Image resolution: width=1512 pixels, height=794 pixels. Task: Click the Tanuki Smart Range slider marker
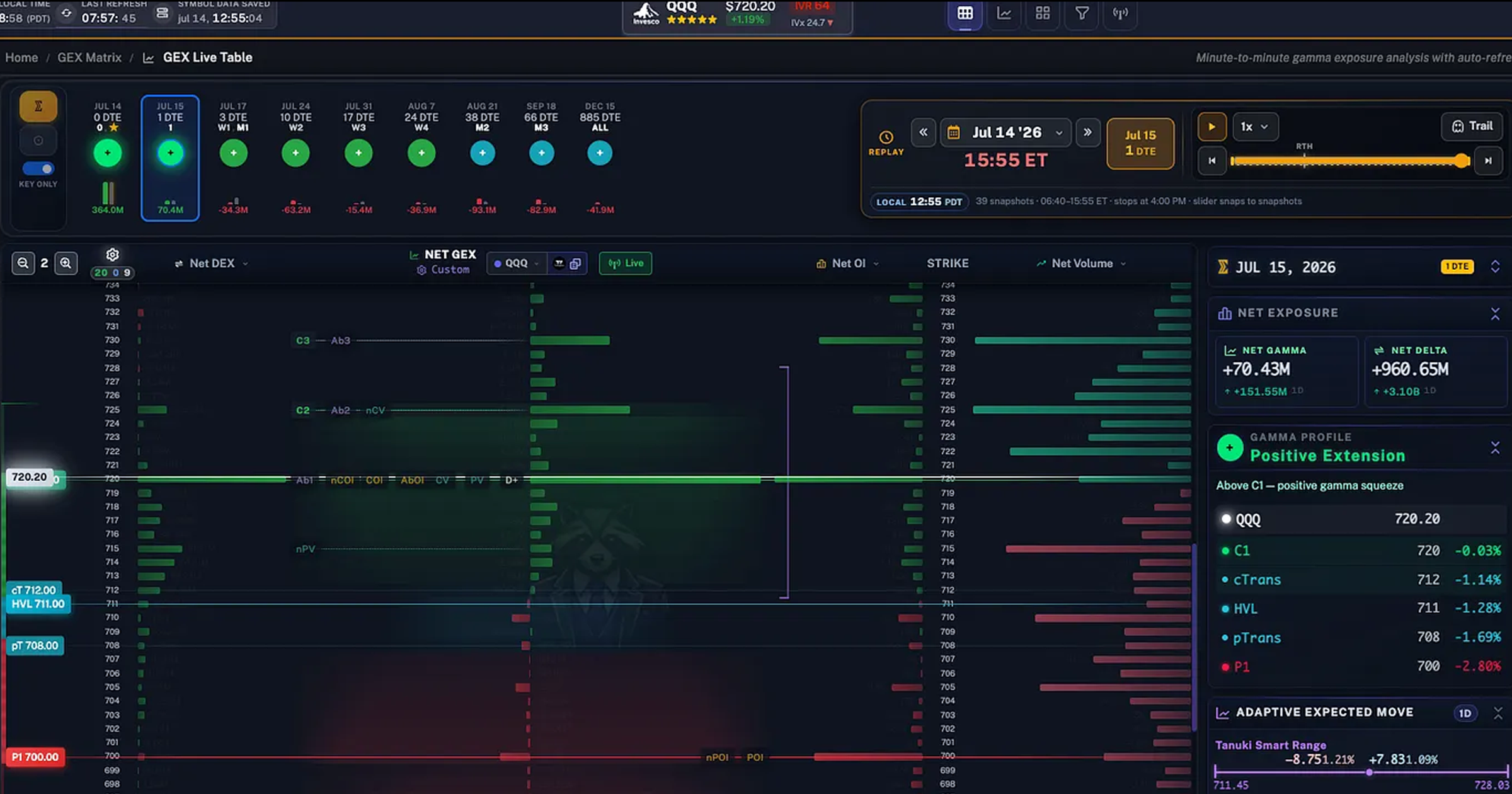click(x=1369, y=772)
